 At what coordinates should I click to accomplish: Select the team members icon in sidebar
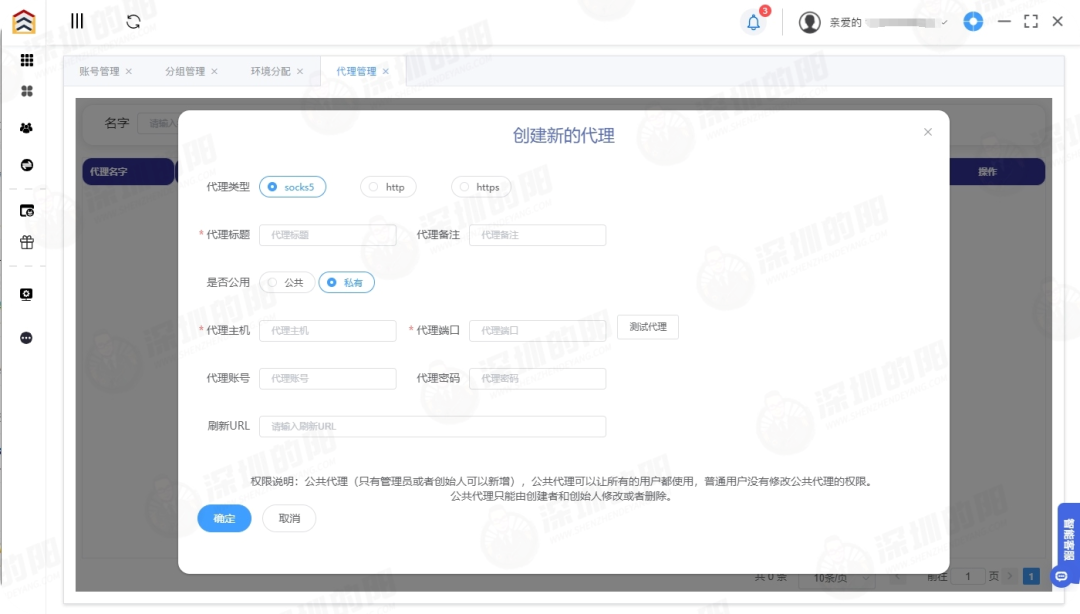coord(27,128)
